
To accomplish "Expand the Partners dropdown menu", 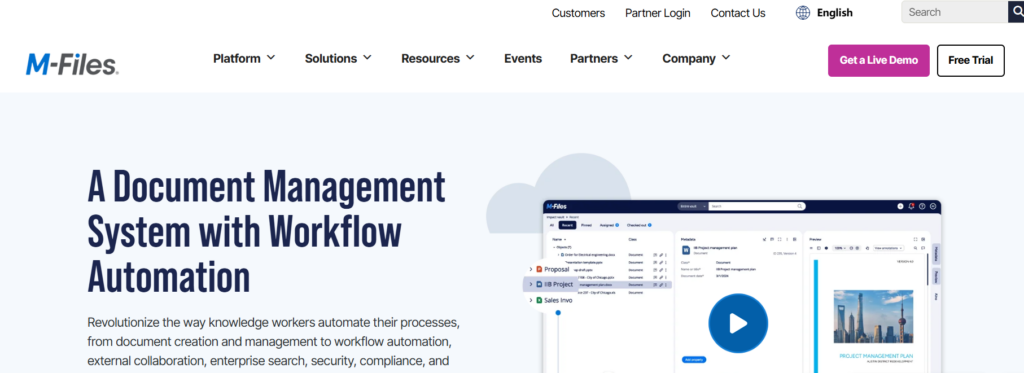I will pos(601,58).
